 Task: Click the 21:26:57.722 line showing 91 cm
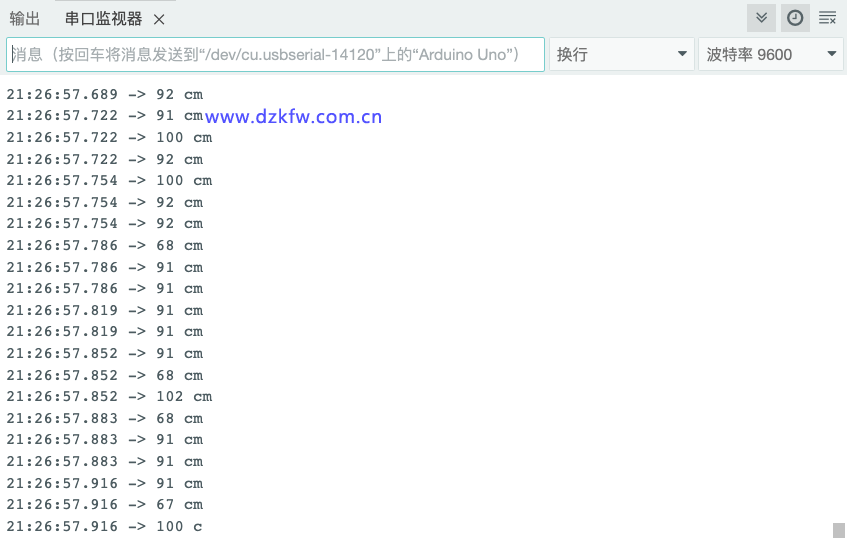(x=104, y=116)
